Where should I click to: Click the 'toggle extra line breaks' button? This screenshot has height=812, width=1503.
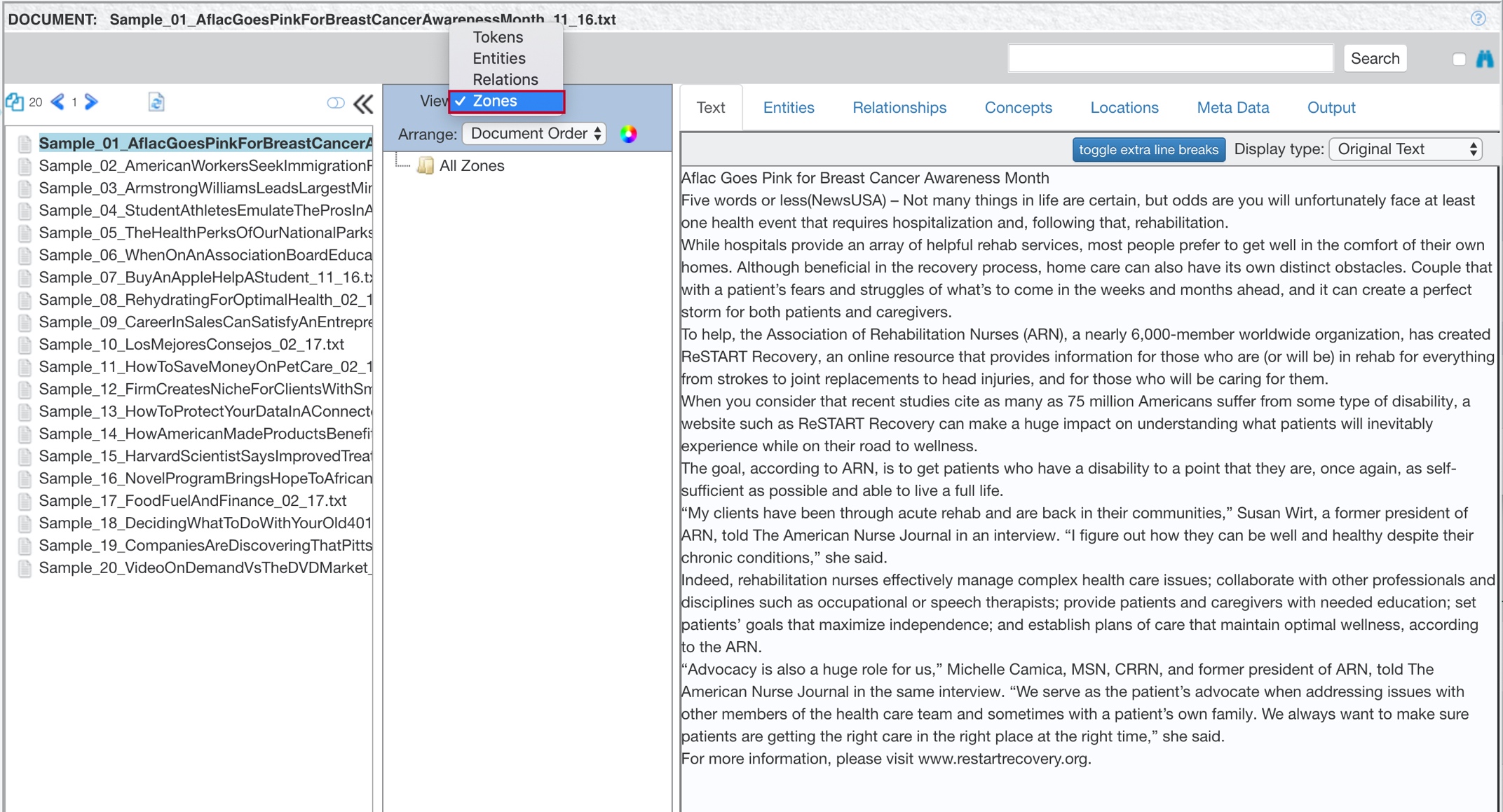1148,149
